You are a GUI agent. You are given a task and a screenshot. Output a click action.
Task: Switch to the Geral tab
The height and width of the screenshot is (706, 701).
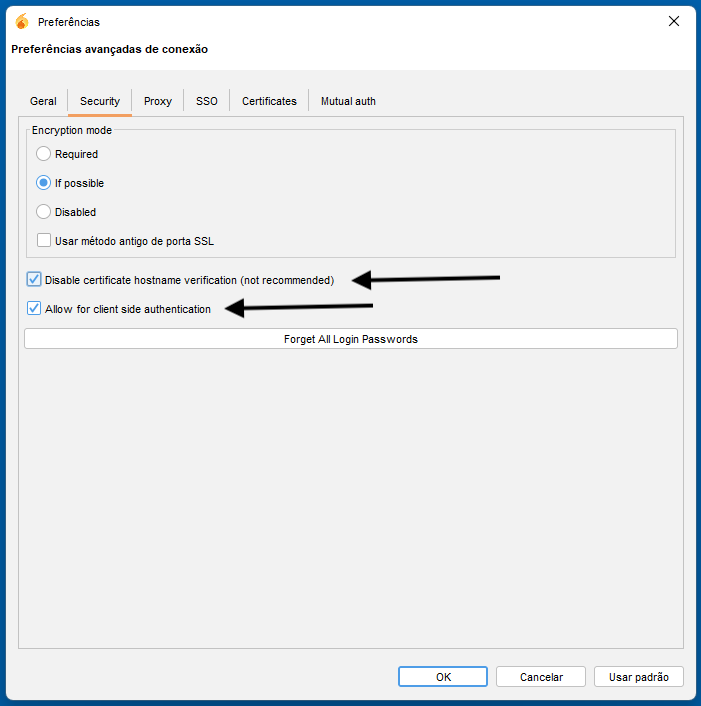point(43,101)
